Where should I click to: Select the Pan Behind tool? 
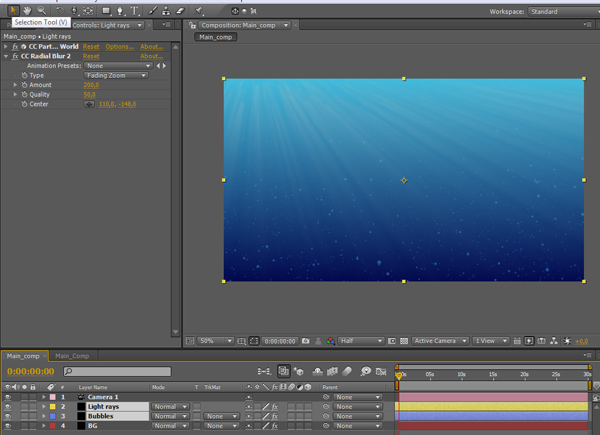point(88,11)
